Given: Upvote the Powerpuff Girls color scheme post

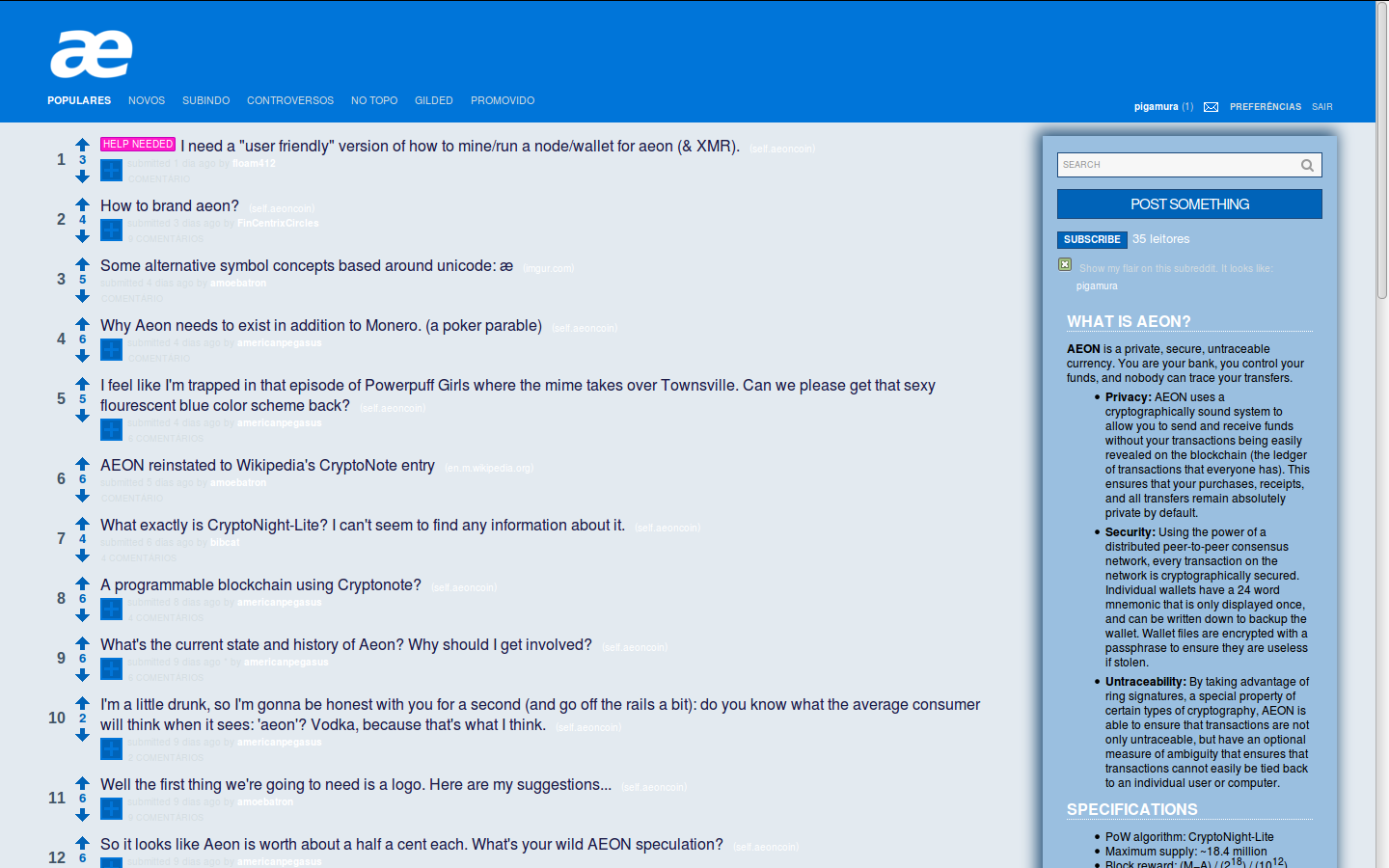Looking at the screenshot, I should [83, 384].
